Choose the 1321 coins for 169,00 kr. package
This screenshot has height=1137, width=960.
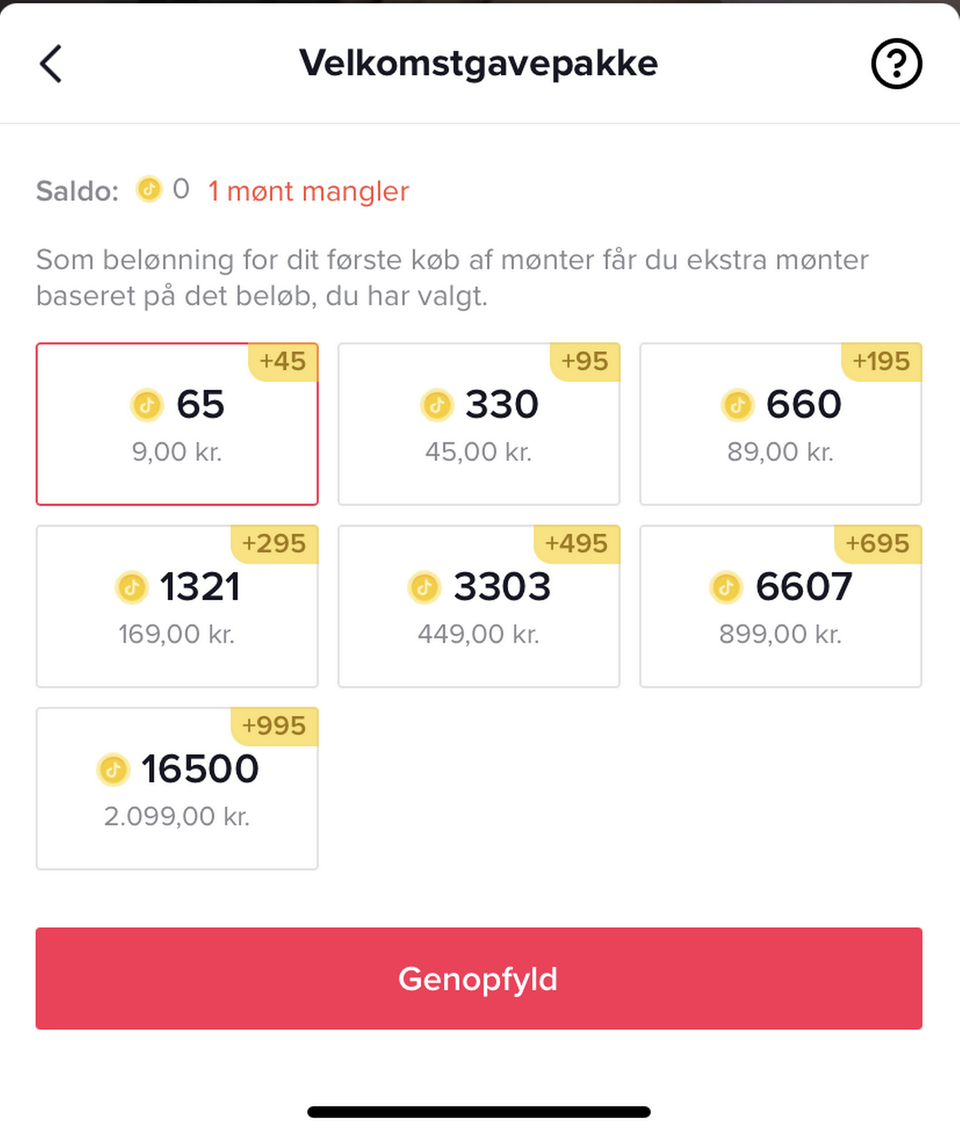tap(177, 607)
